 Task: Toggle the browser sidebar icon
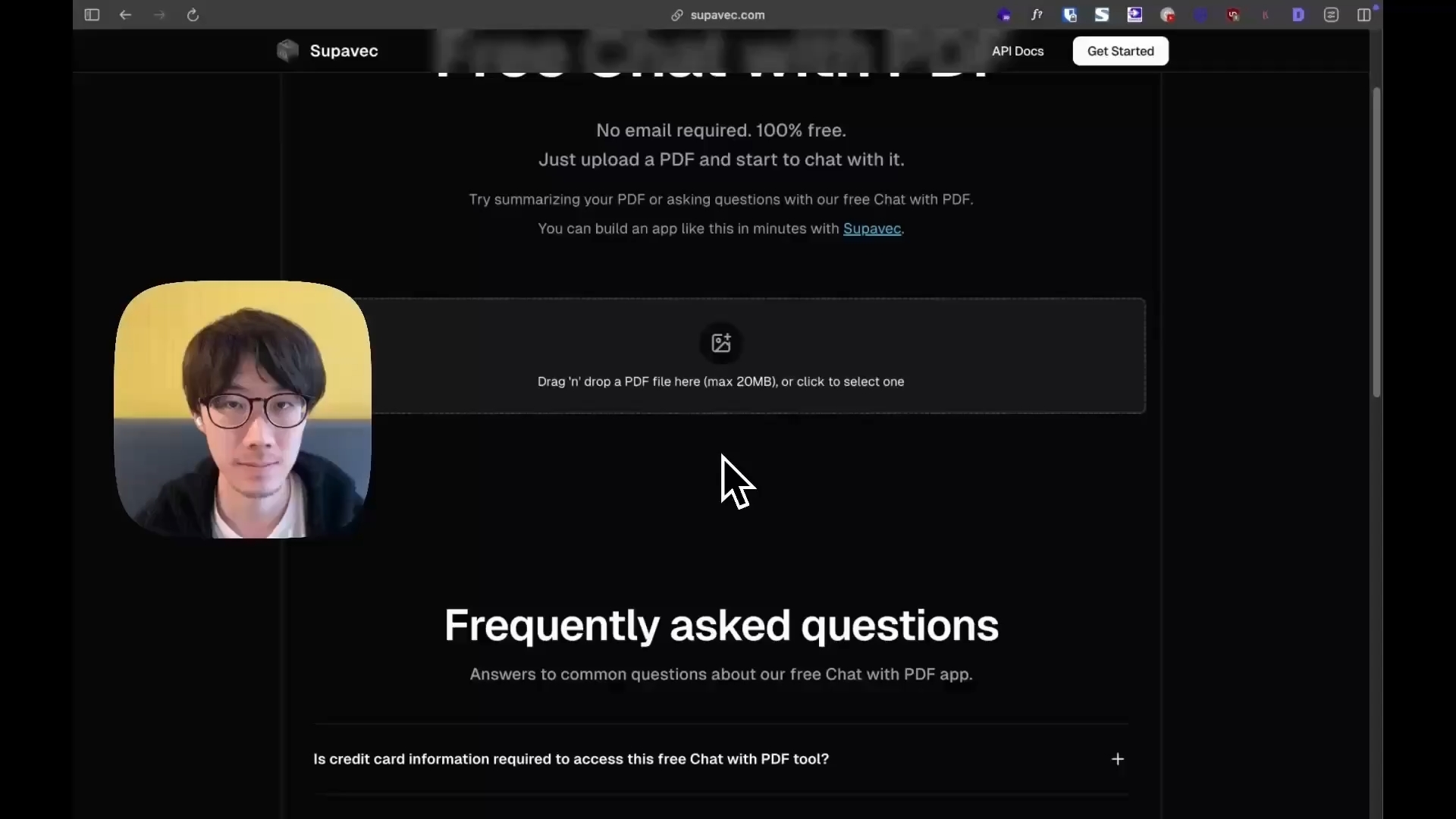coord(92,15)
